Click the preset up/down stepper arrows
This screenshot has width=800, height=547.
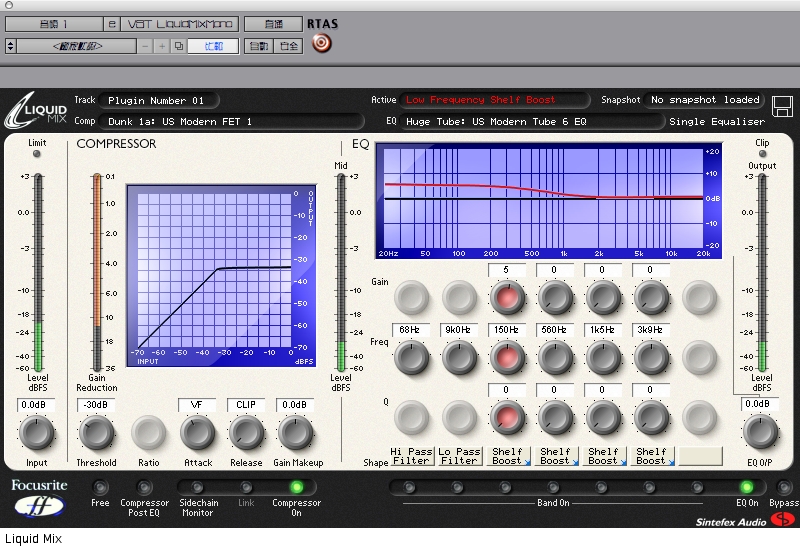pyautogui.click(x=10, y=46)
